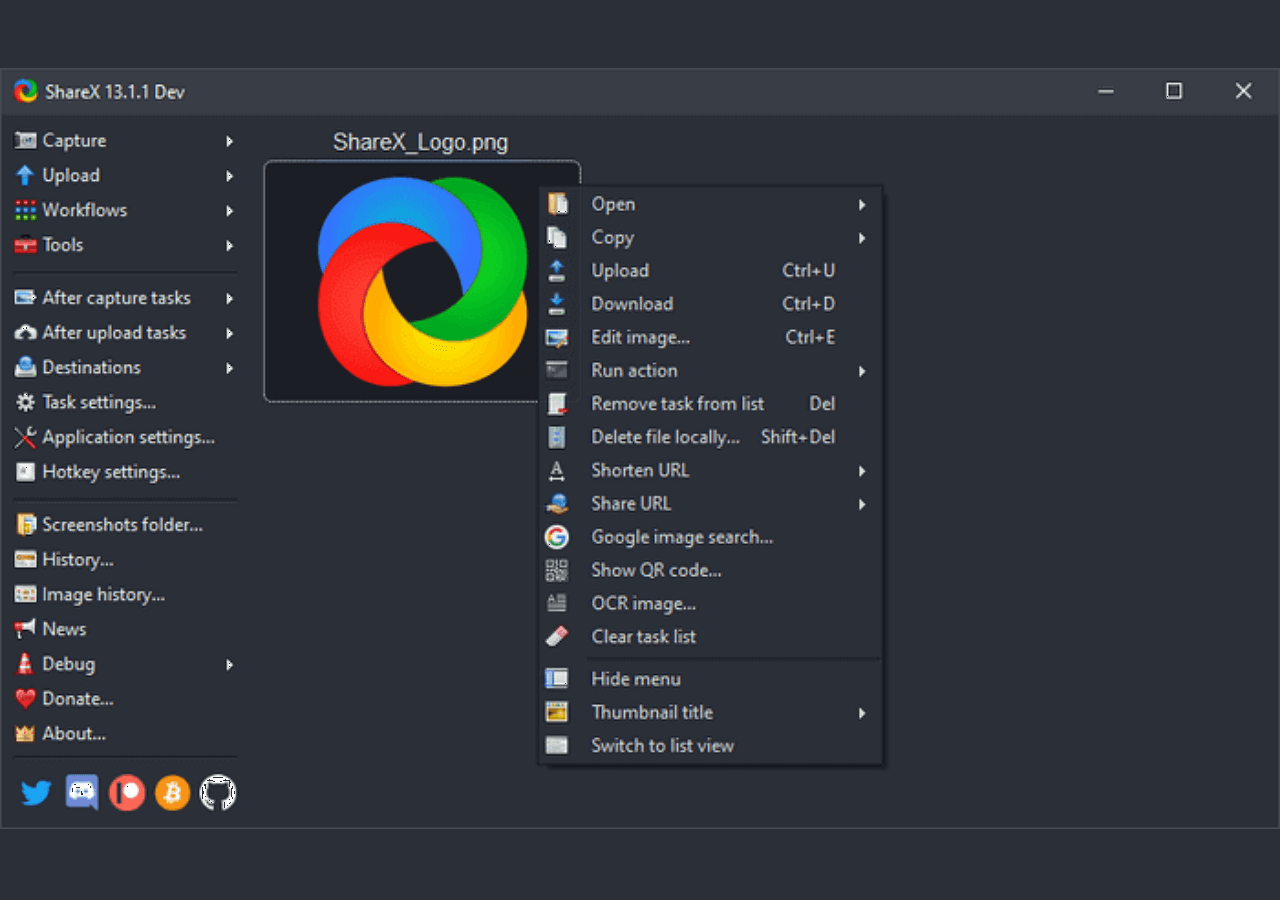Click the QR code icon
The width and height of the screenshot is (1280, 900).
pyautogui.click(x=557, y=570)
